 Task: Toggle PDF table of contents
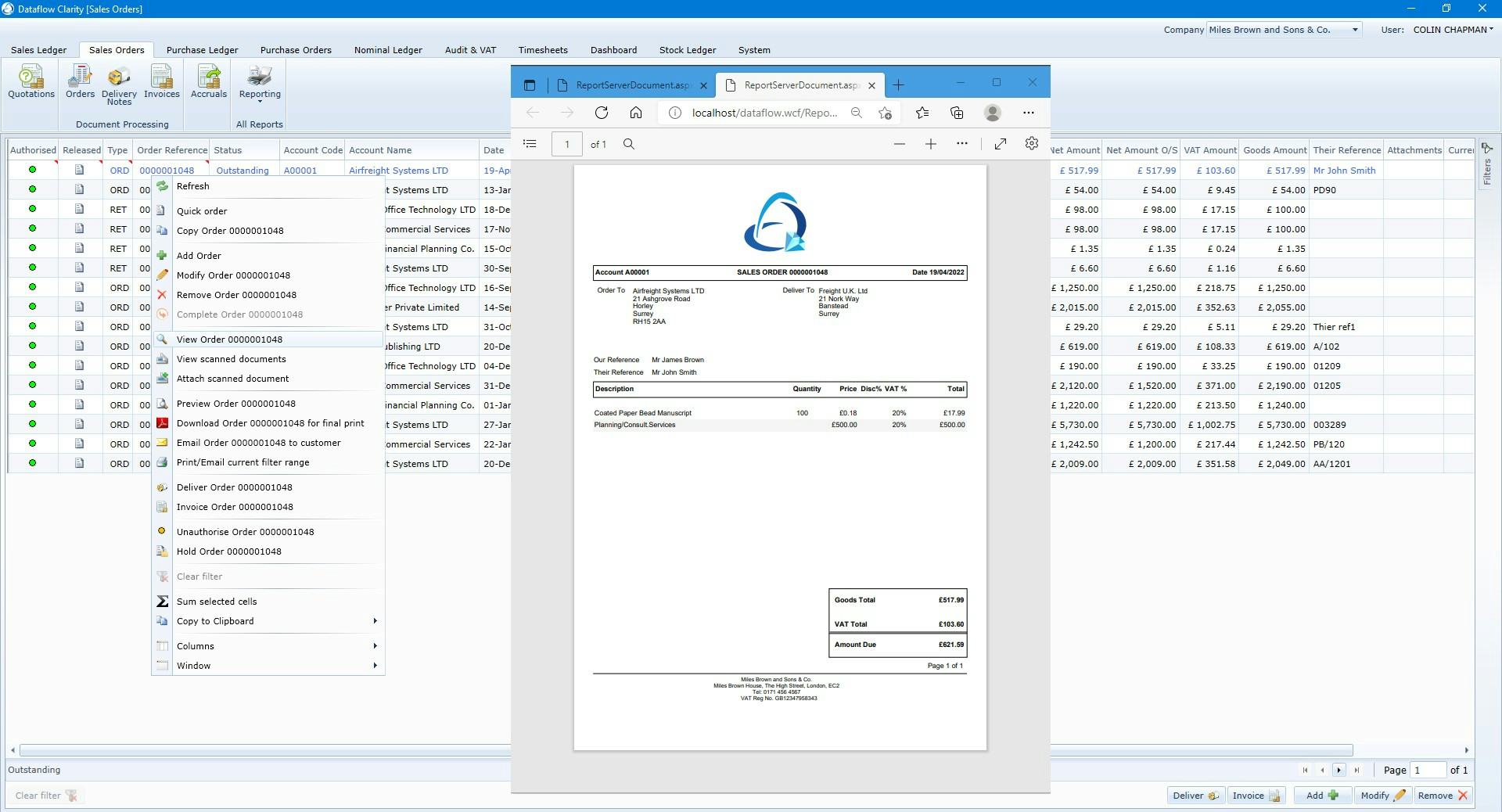click(x=530, y=144)
